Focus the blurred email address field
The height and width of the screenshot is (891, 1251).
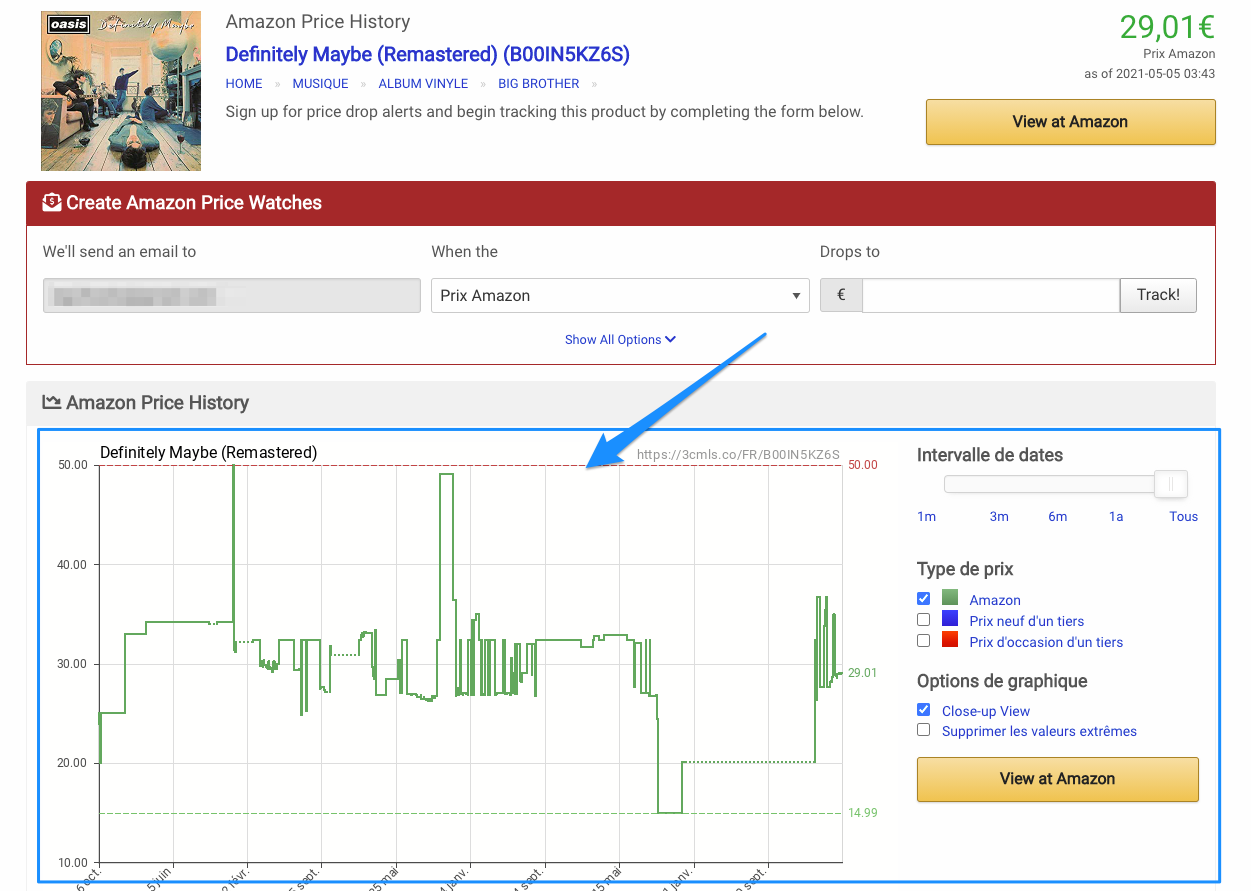click(x=232, y=296)
